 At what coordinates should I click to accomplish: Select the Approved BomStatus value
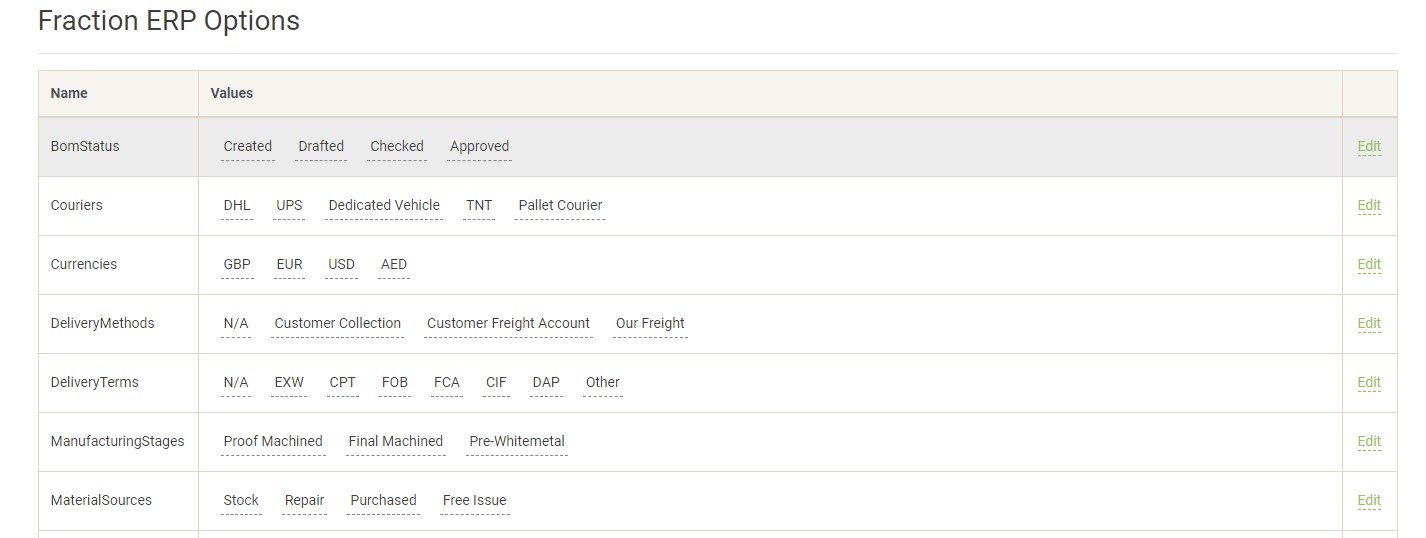pyautogui.click(x=479, y=146)
